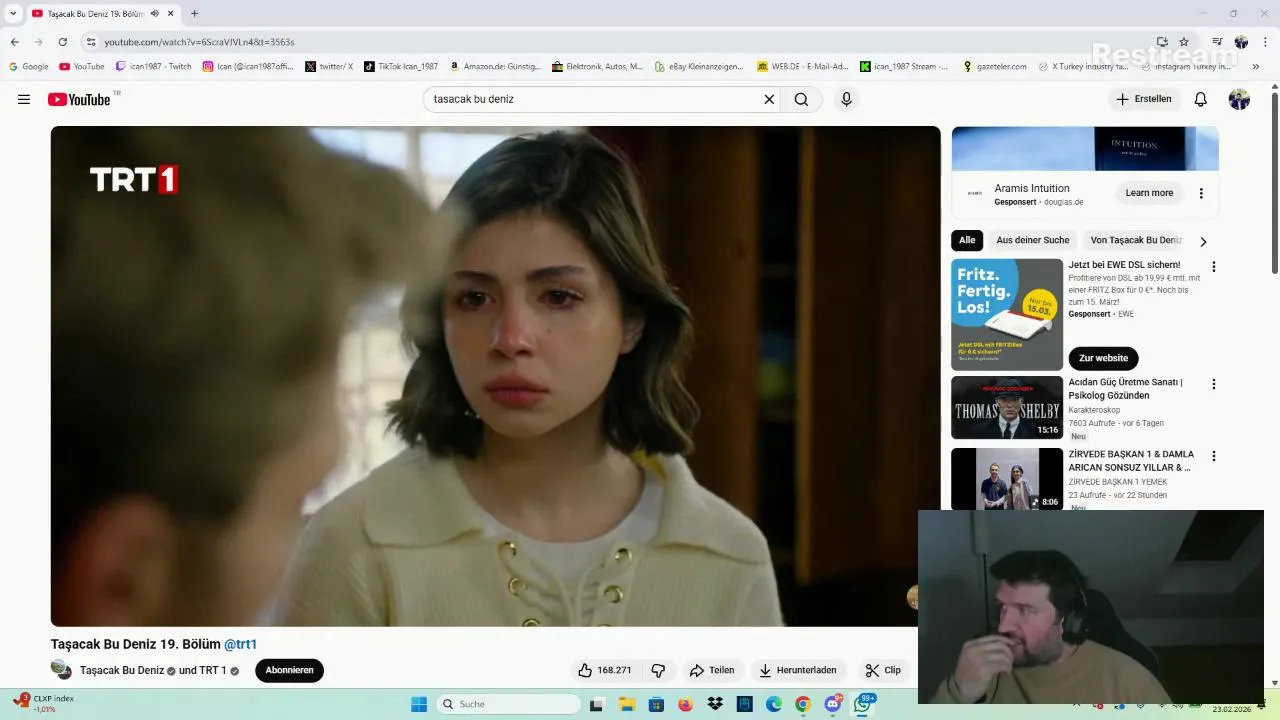Open the 'ican1987 - Twitch' bookmark

tap(153, 66)
